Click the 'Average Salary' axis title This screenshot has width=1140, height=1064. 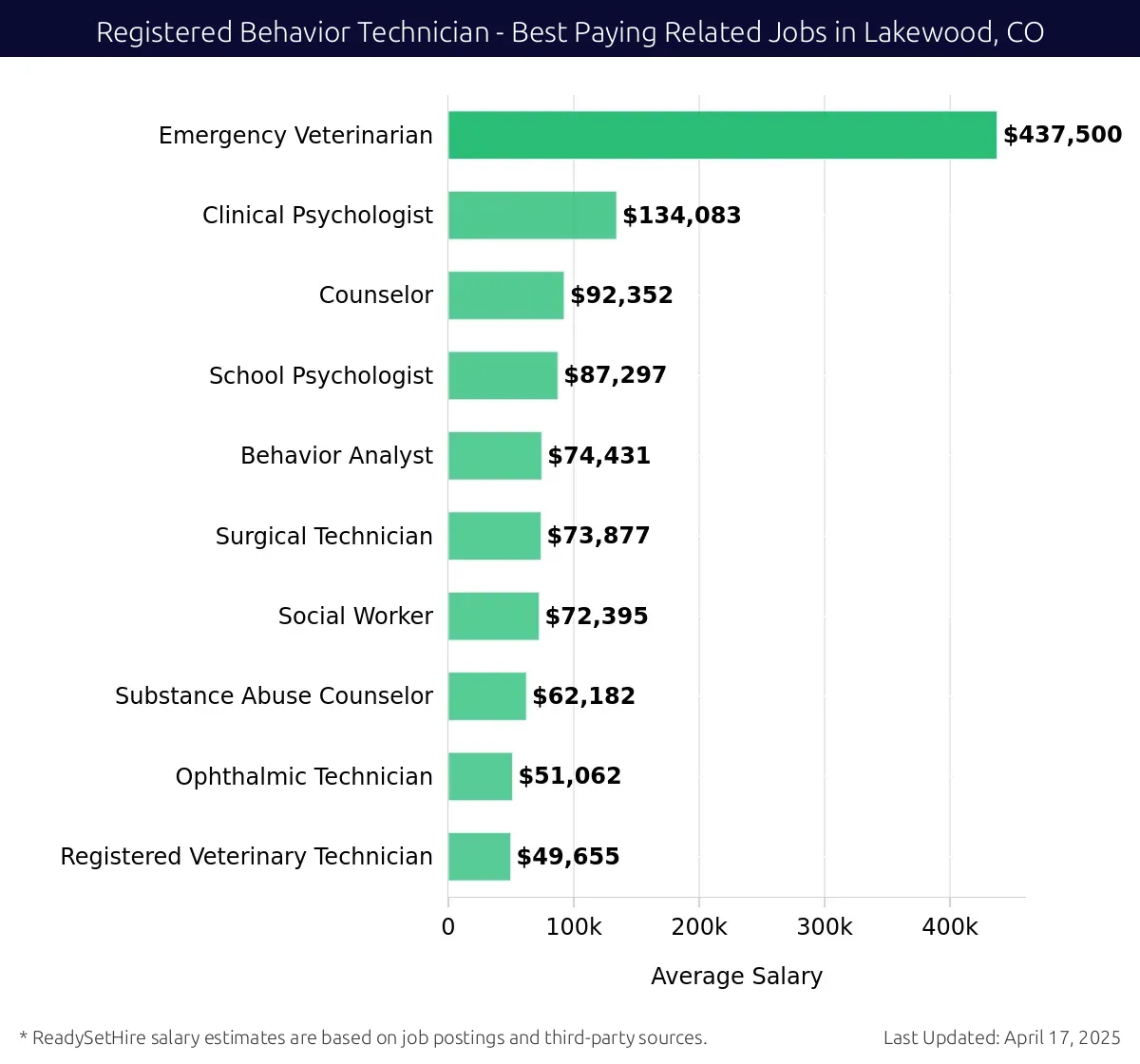point(737,977)
